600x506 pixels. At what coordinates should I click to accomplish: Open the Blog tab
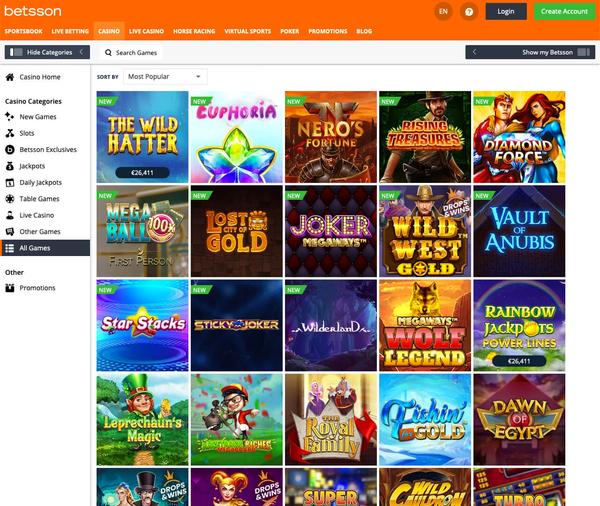(x=364, y=31)
